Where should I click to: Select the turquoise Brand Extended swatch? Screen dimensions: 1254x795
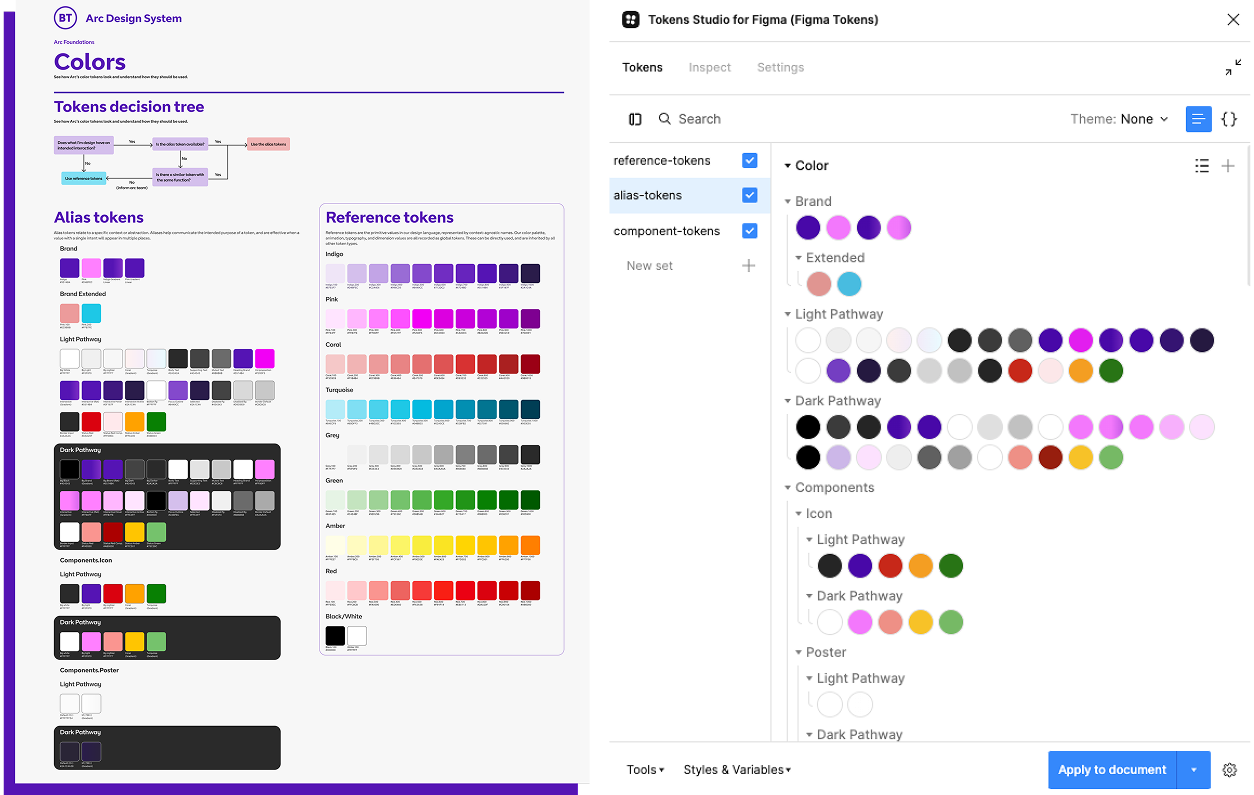[849, 284]
